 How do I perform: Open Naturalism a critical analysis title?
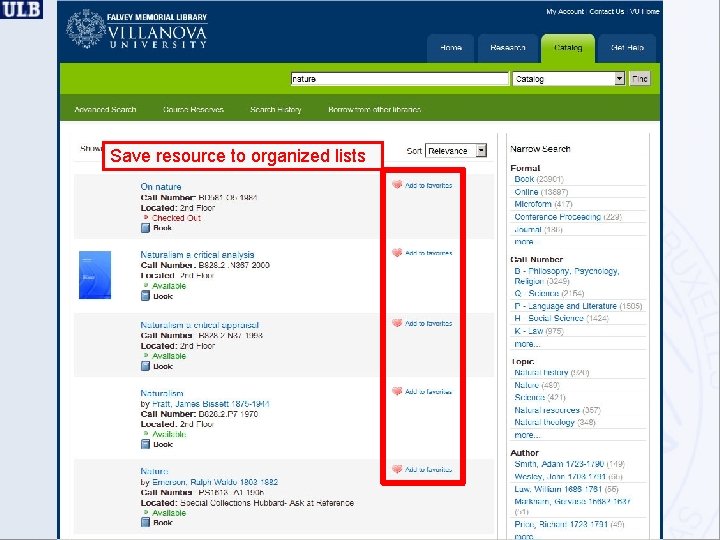(197, 254)
